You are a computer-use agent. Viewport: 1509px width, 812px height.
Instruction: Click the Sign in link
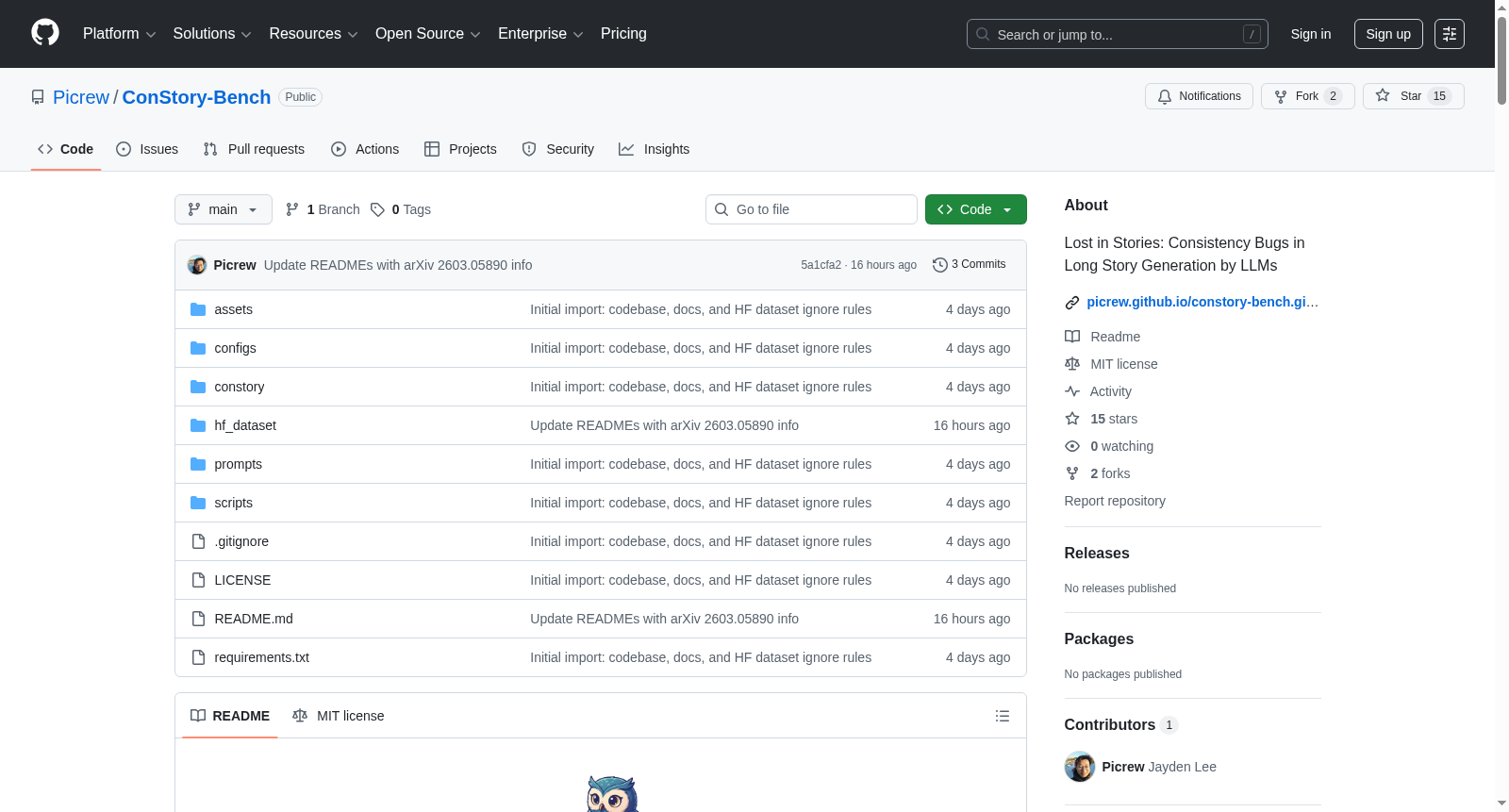coord(1311,34)
